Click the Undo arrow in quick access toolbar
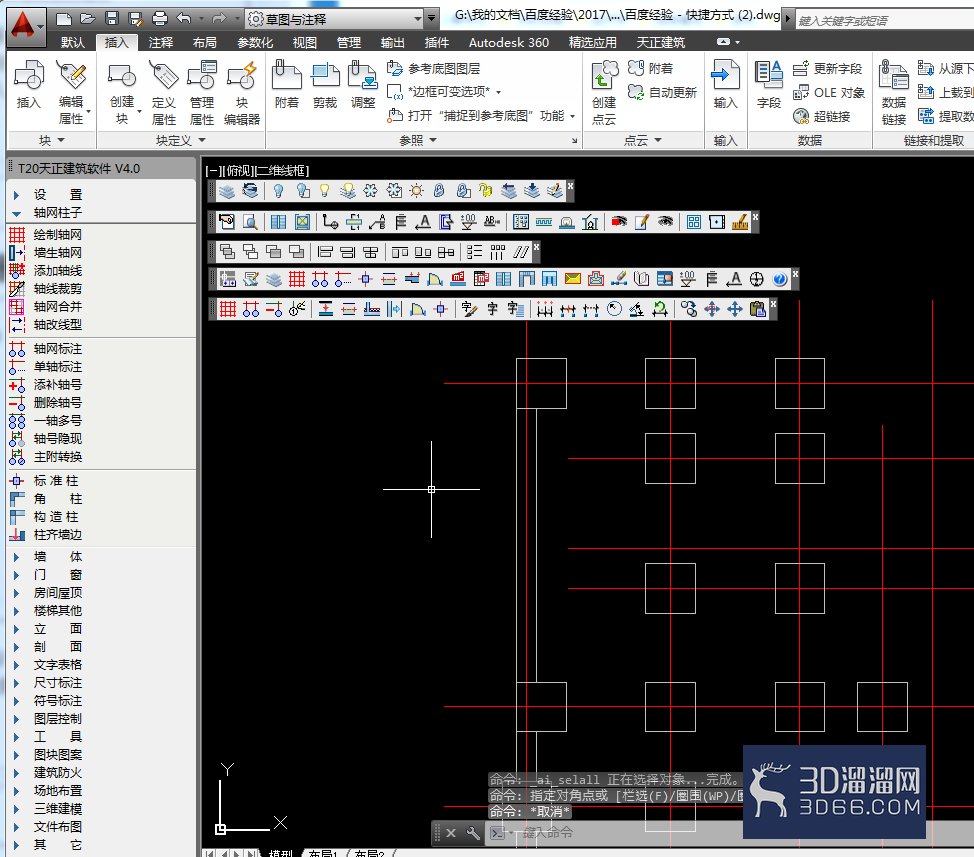 (183, 19)
